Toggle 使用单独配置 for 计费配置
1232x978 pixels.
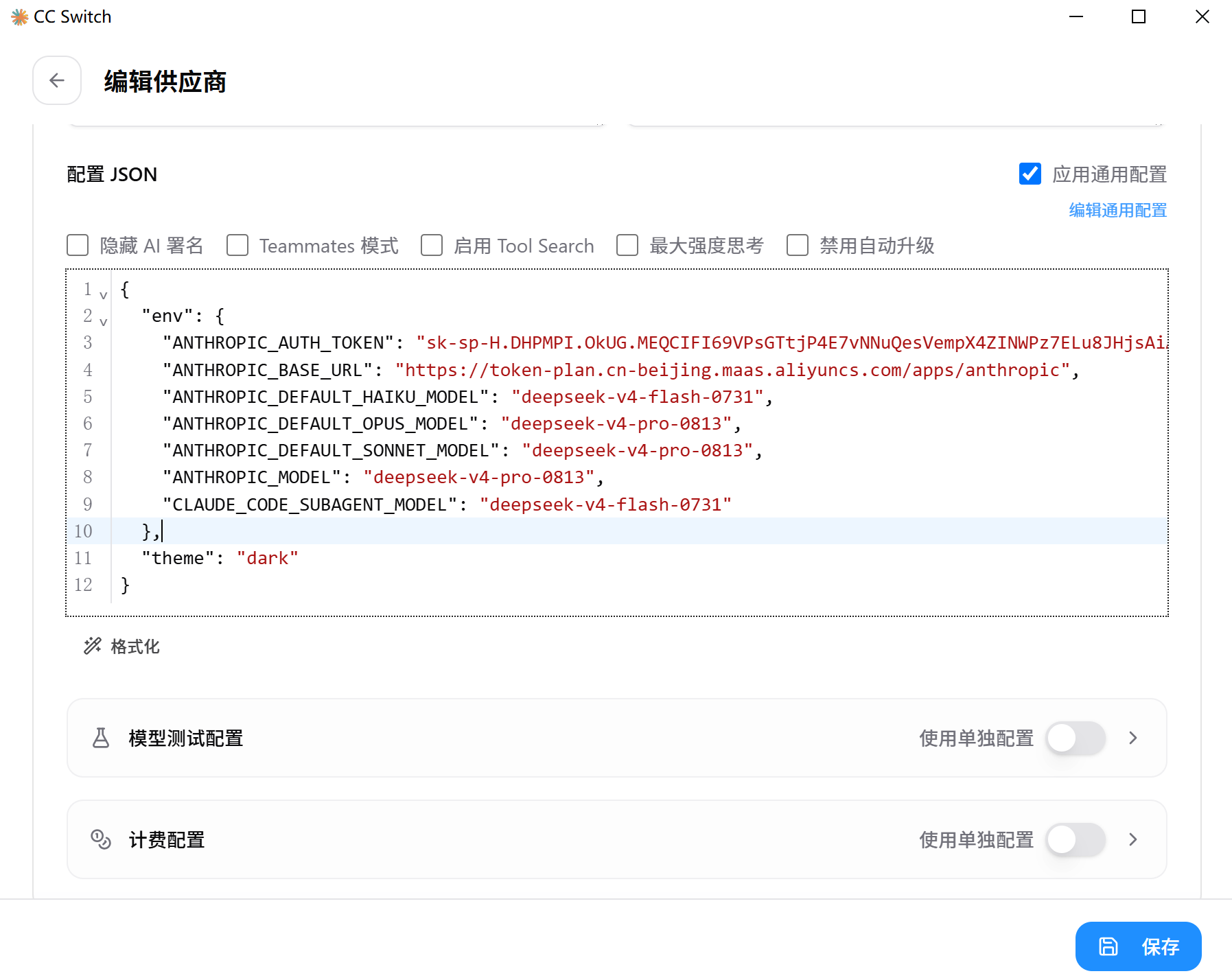coord(1076,839)
